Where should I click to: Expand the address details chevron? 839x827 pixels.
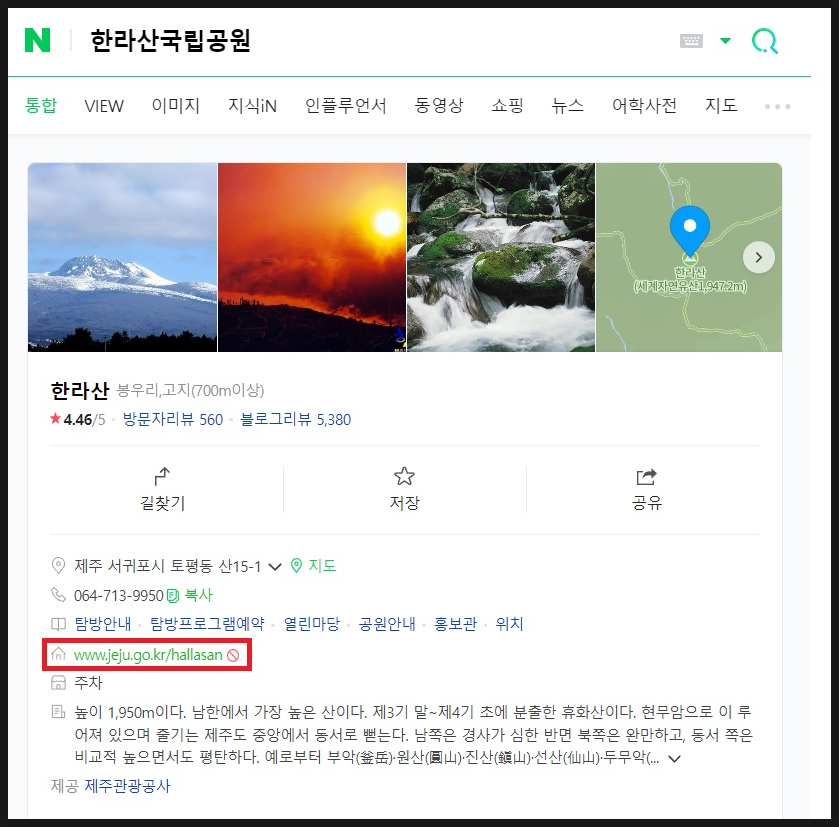[x=274, y=566]
